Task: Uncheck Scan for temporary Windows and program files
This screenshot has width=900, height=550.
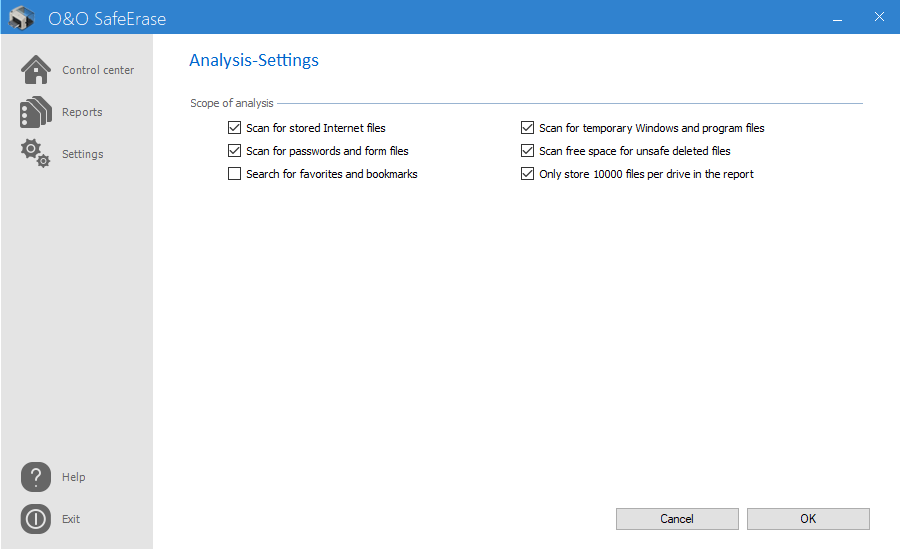Action: point(527,127)
